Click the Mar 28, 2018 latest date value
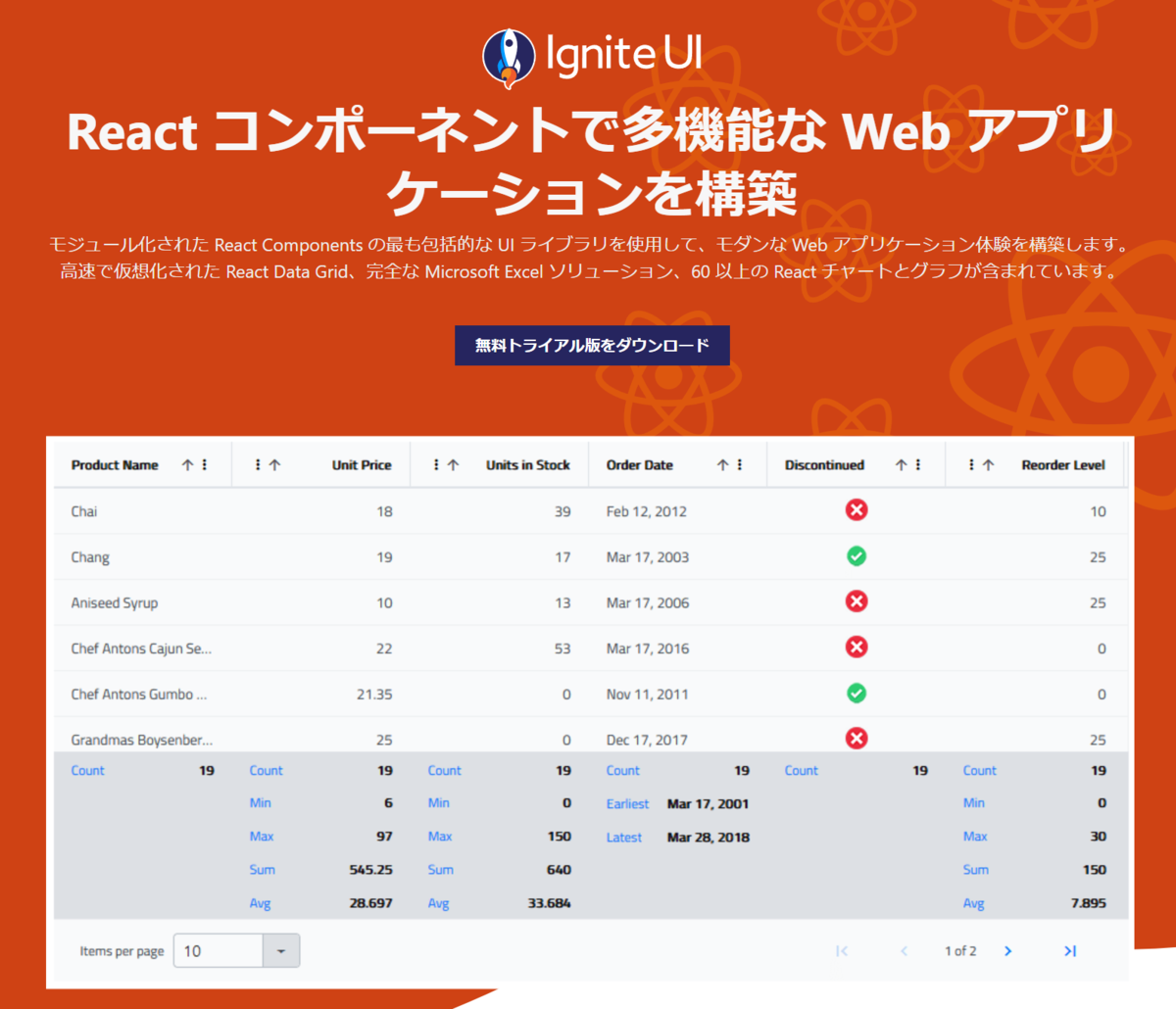Screen dimensions: 1176x1009 709,838
